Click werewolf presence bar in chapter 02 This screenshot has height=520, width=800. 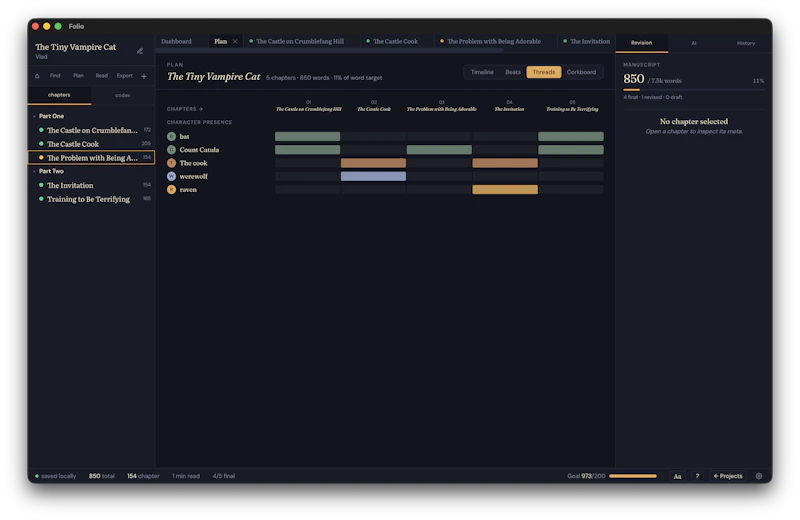pyautogui.click(x=373, y=176)
